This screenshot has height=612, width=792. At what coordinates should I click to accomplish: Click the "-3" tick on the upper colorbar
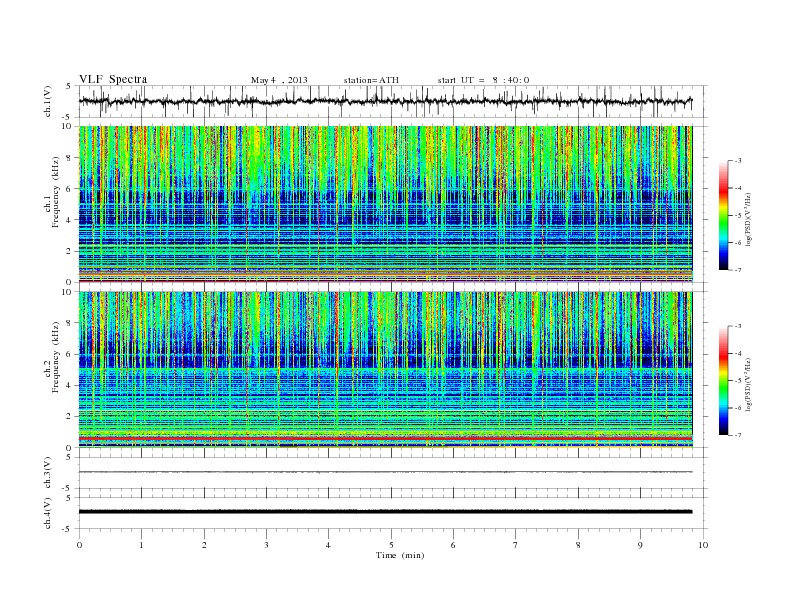pyautogui.click(x=737, y=161)
